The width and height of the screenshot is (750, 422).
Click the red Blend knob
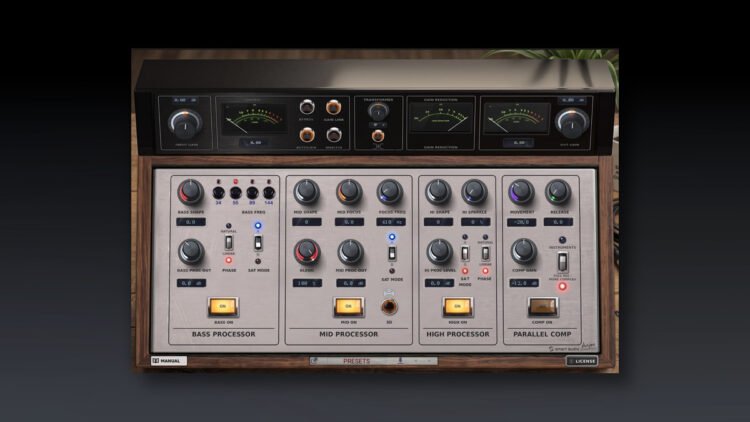click(307, 252)
